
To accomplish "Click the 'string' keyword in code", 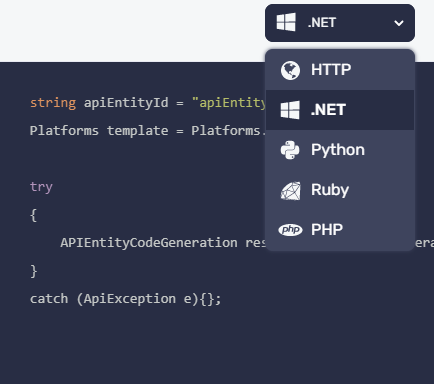I will [x=53, y=103].
